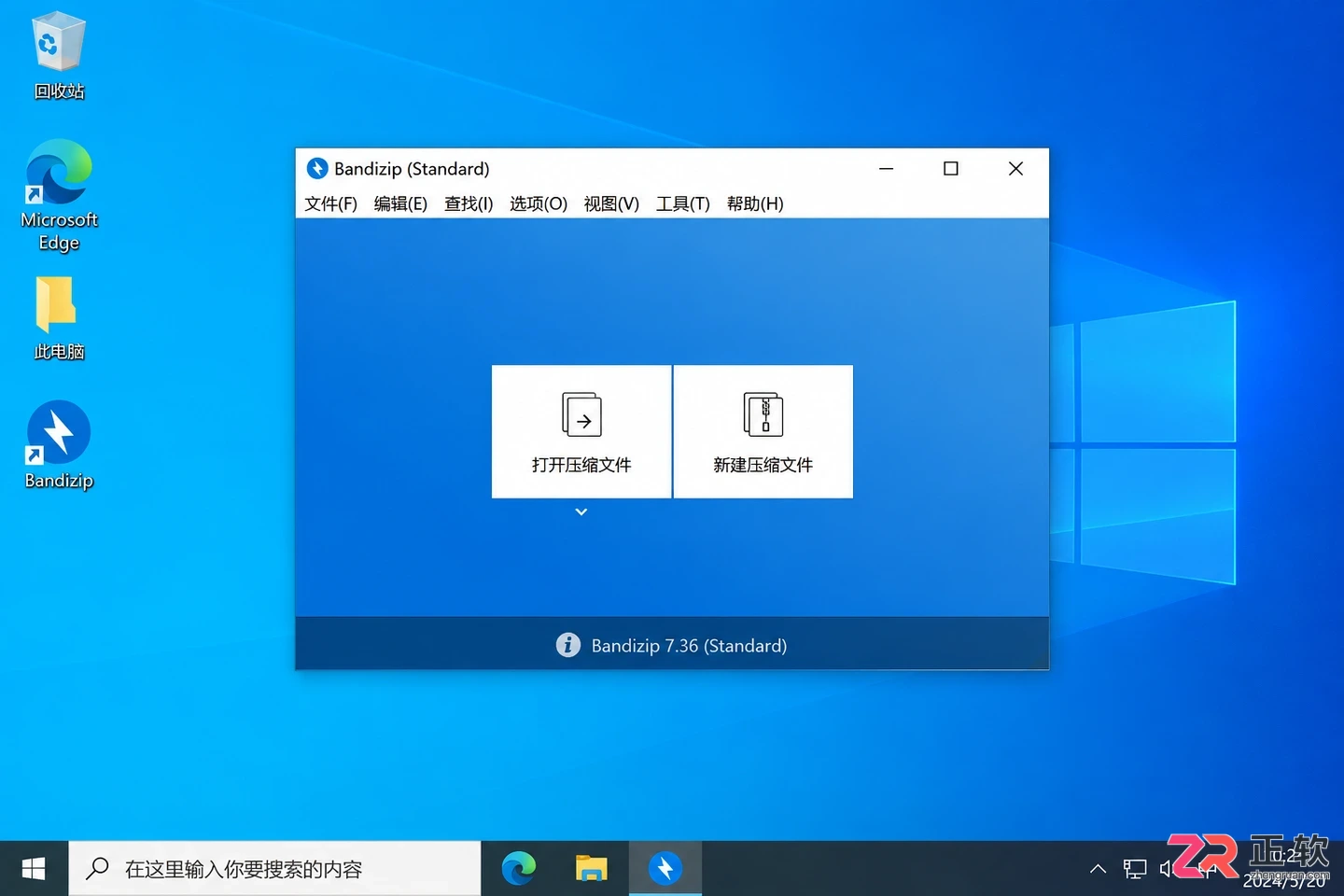Open File Explorer from the taskbar
The height and width of the screenshot is (896, 1344).
[592, 869]
